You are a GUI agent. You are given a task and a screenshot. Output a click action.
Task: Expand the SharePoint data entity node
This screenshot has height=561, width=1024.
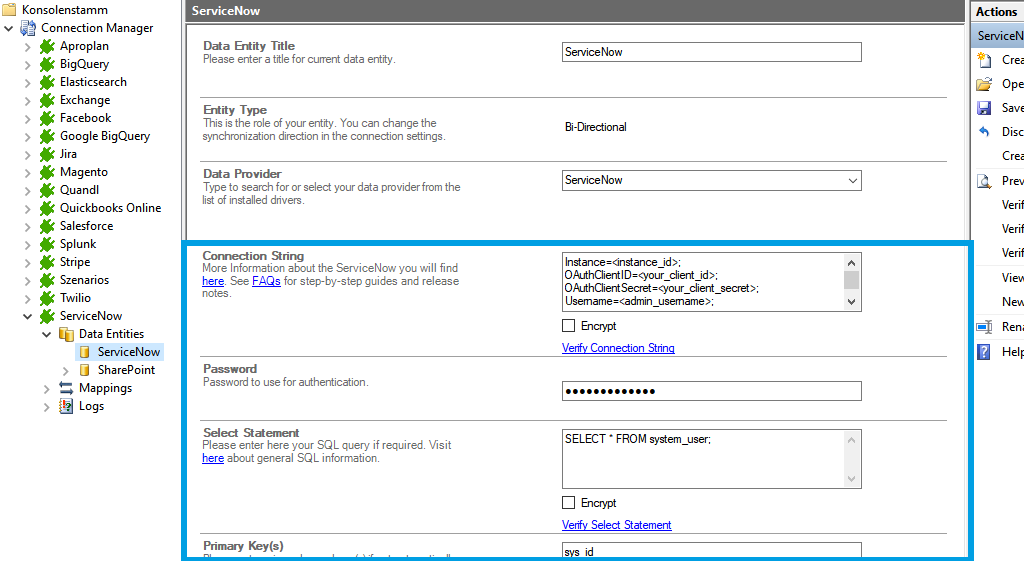coord(66,370)
